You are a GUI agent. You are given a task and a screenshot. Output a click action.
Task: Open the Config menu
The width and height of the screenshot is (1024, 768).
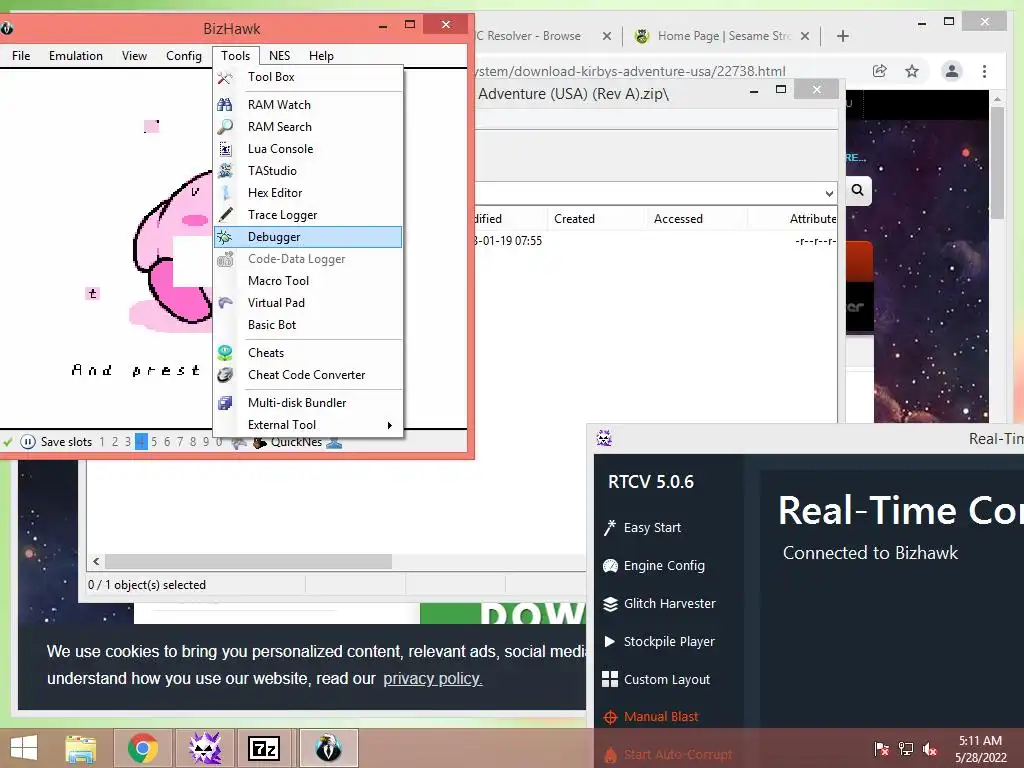[184, 56]
